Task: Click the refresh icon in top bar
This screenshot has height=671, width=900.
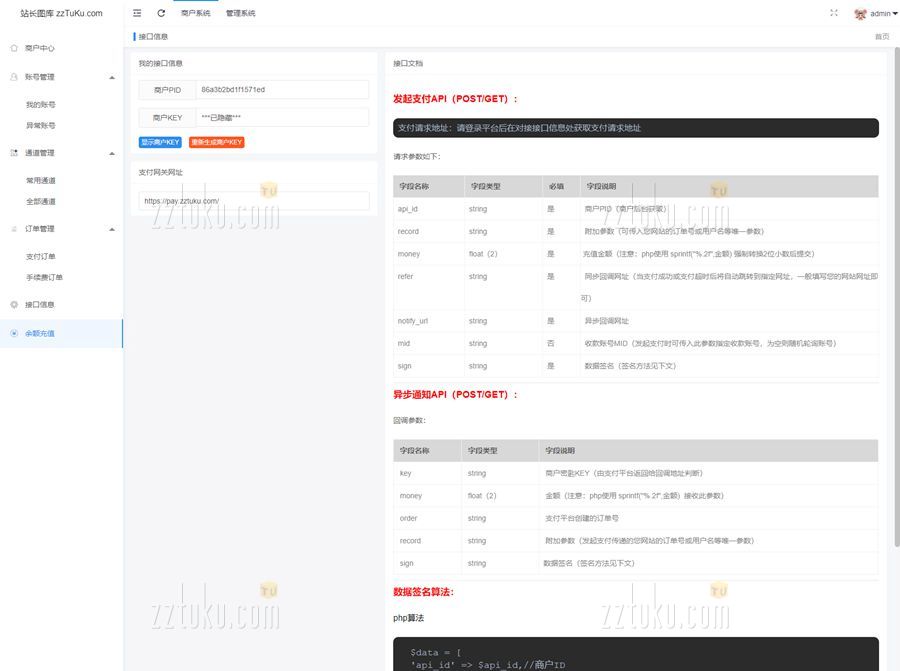Action: pos(161,13)
